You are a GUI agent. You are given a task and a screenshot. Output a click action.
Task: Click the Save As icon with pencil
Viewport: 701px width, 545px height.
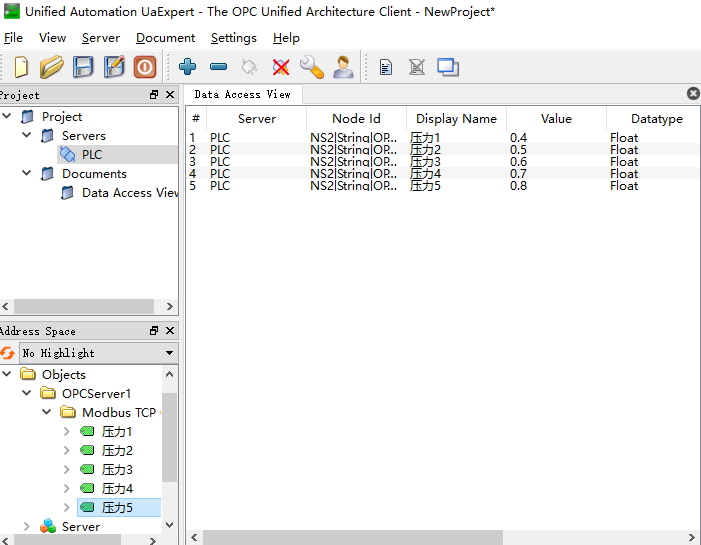(x=115, y=67)
